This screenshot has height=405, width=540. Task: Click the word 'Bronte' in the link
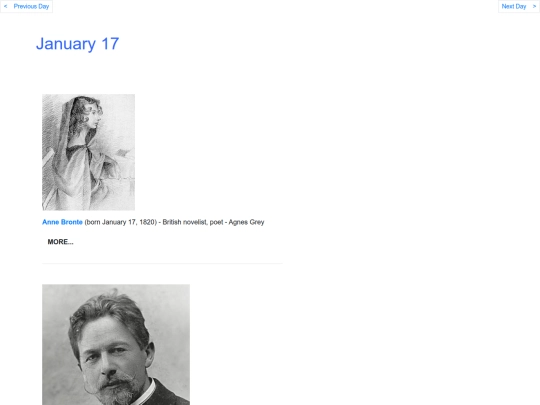tap(72, 222)
